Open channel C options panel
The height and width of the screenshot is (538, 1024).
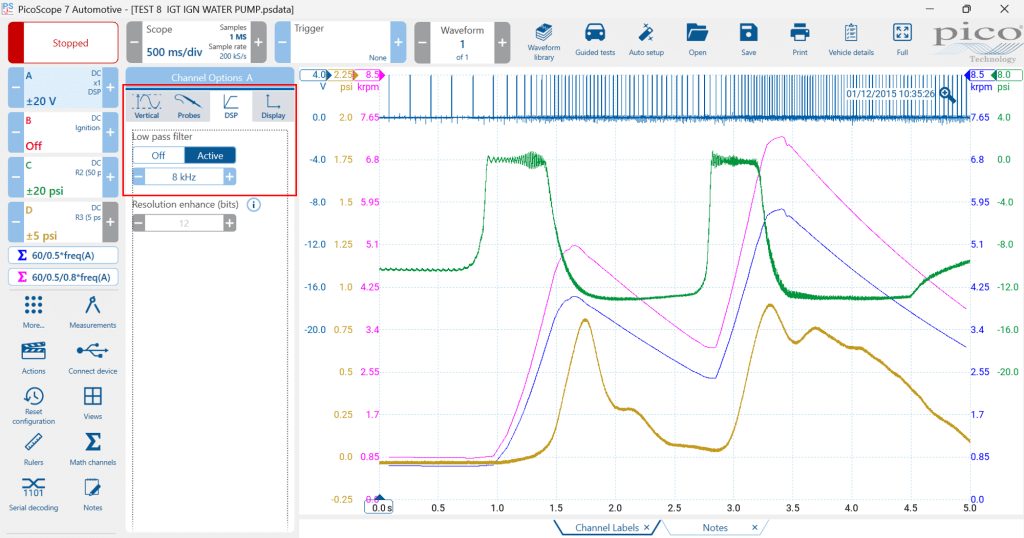[63, 177]
